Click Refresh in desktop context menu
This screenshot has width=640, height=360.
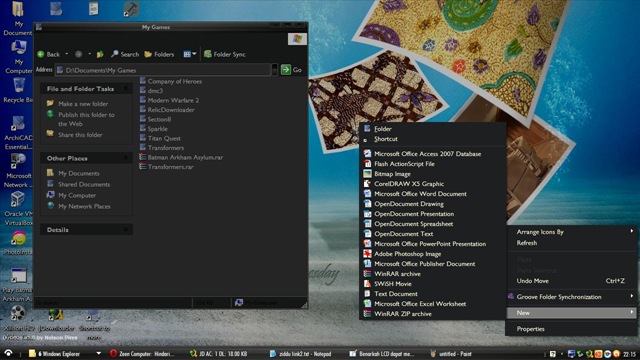tap(571, 243)
